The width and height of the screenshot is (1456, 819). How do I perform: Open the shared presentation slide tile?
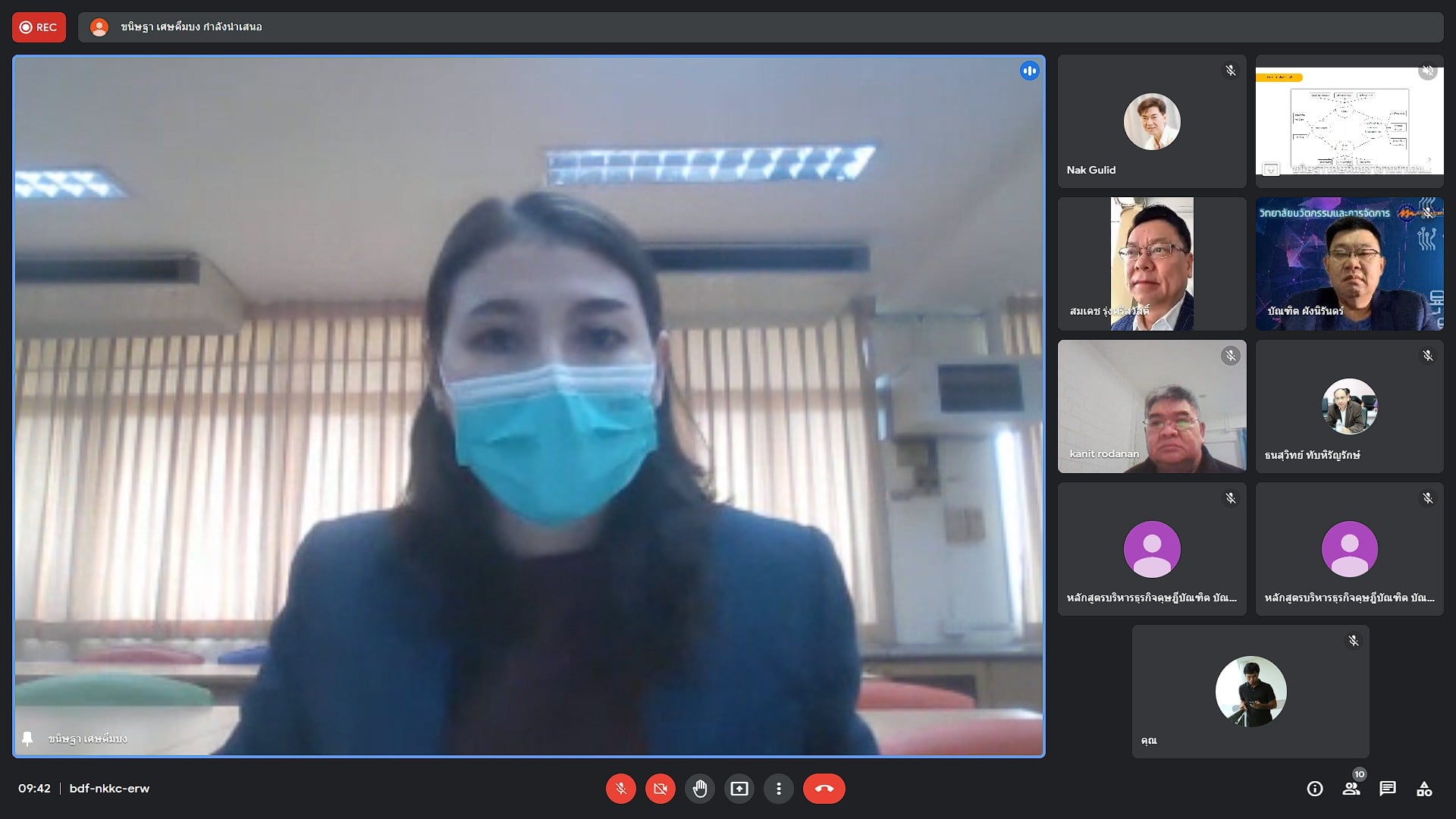click(x=1349, y=121)
